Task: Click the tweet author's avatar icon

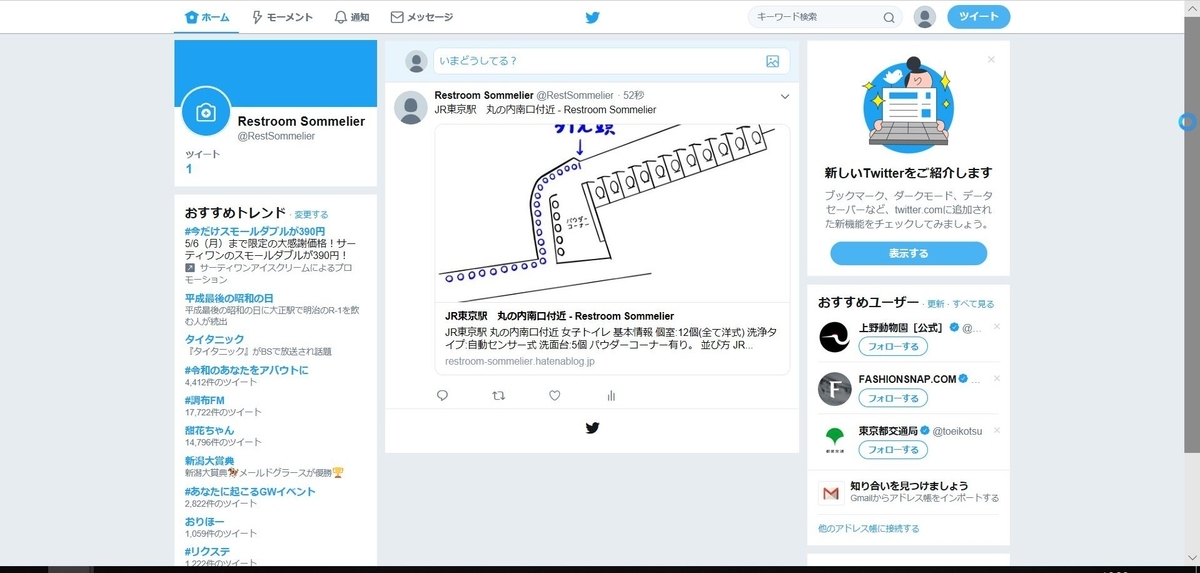Action: (411, 107)
